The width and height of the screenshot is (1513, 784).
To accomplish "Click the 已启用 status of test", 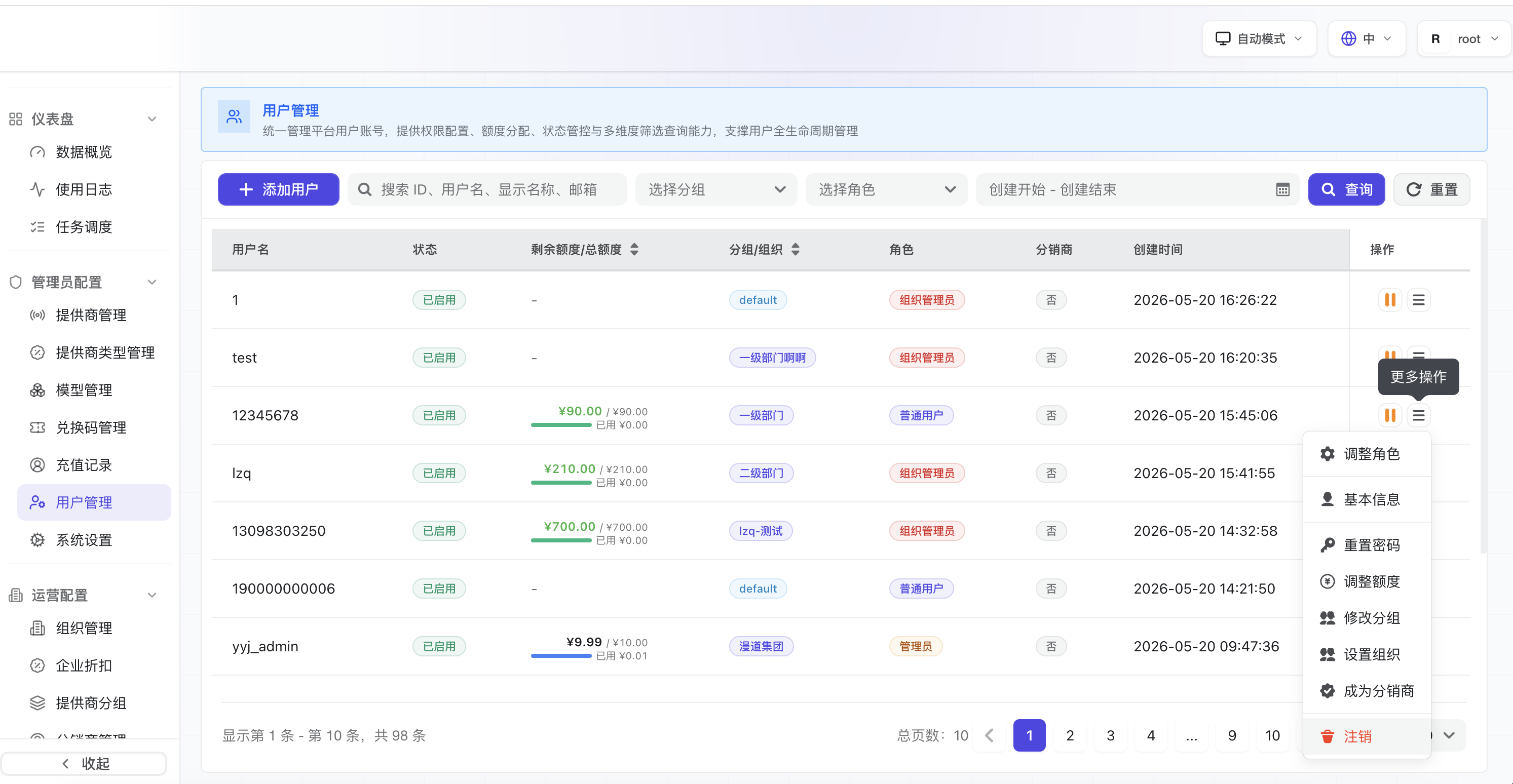I will tap(439, 358).
